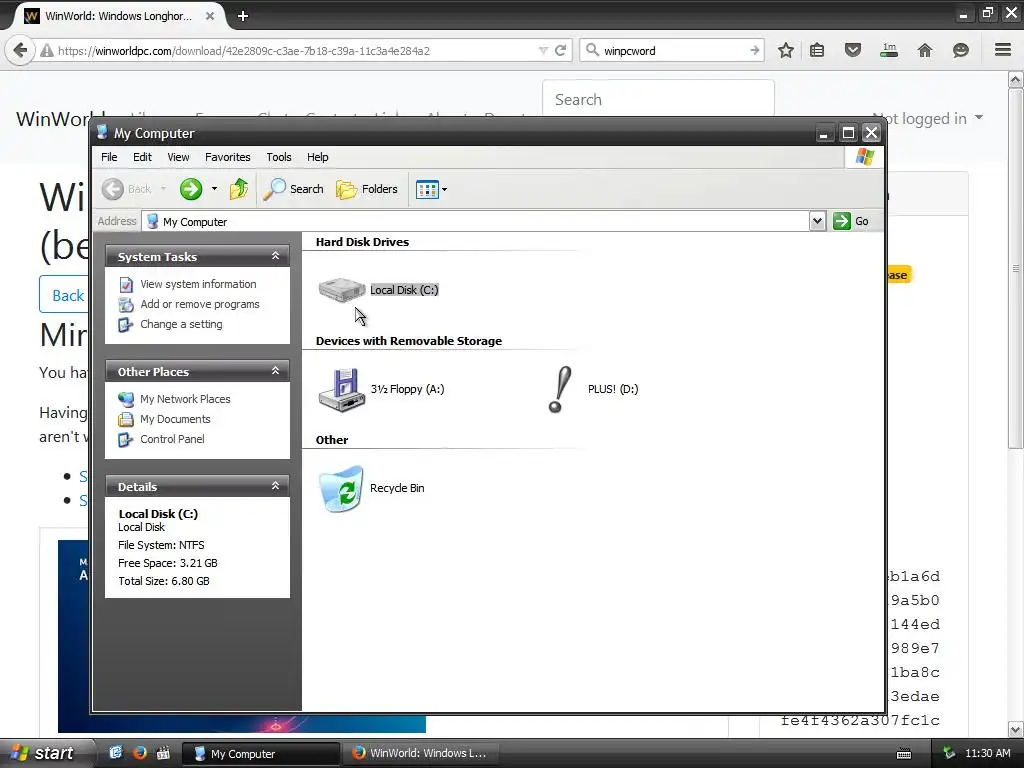Click Firefox back navigation button
This screenshot has width=1024, height=768.
pos(20,50)
